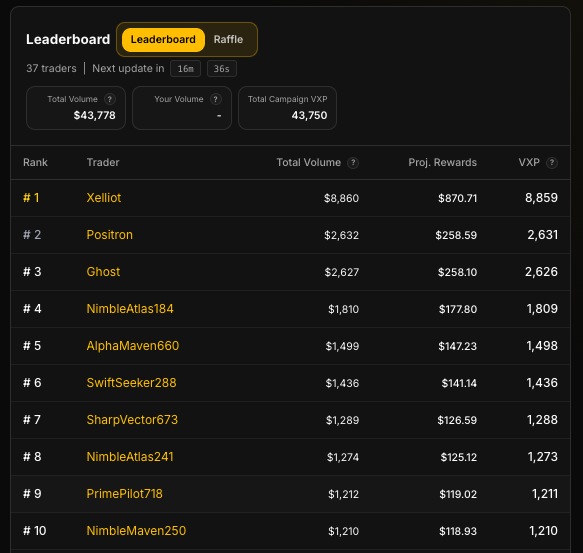
Task: Open trader SharpVector673
Action: click(132, 420)
